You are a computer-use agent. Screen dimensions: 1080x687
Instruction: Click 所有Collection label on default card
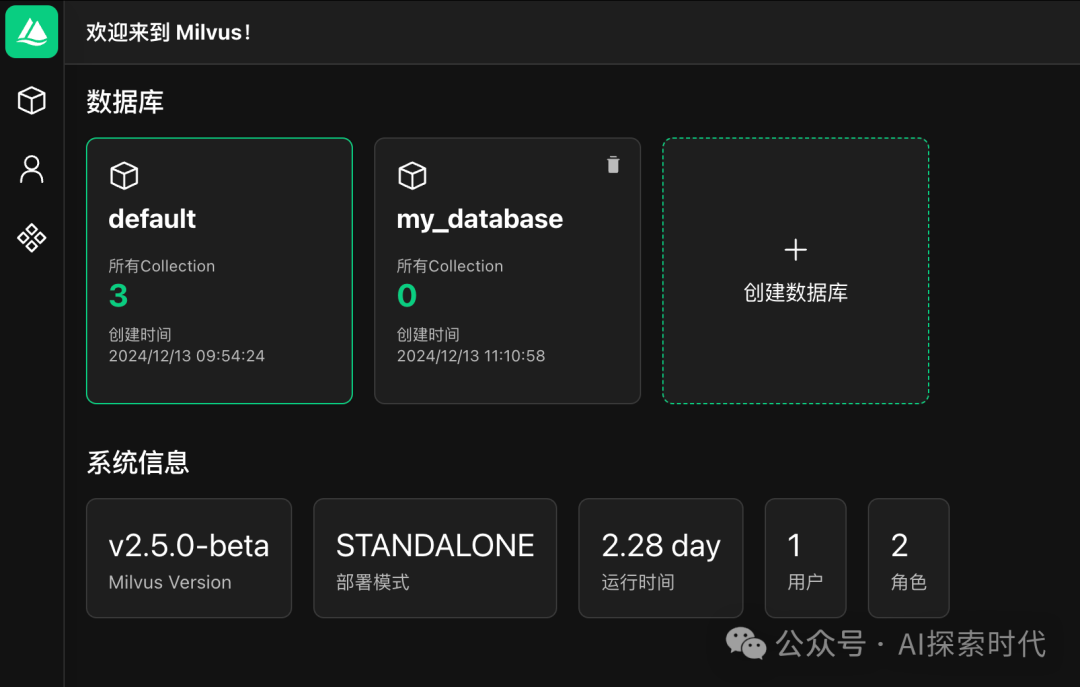click(162, 266)
